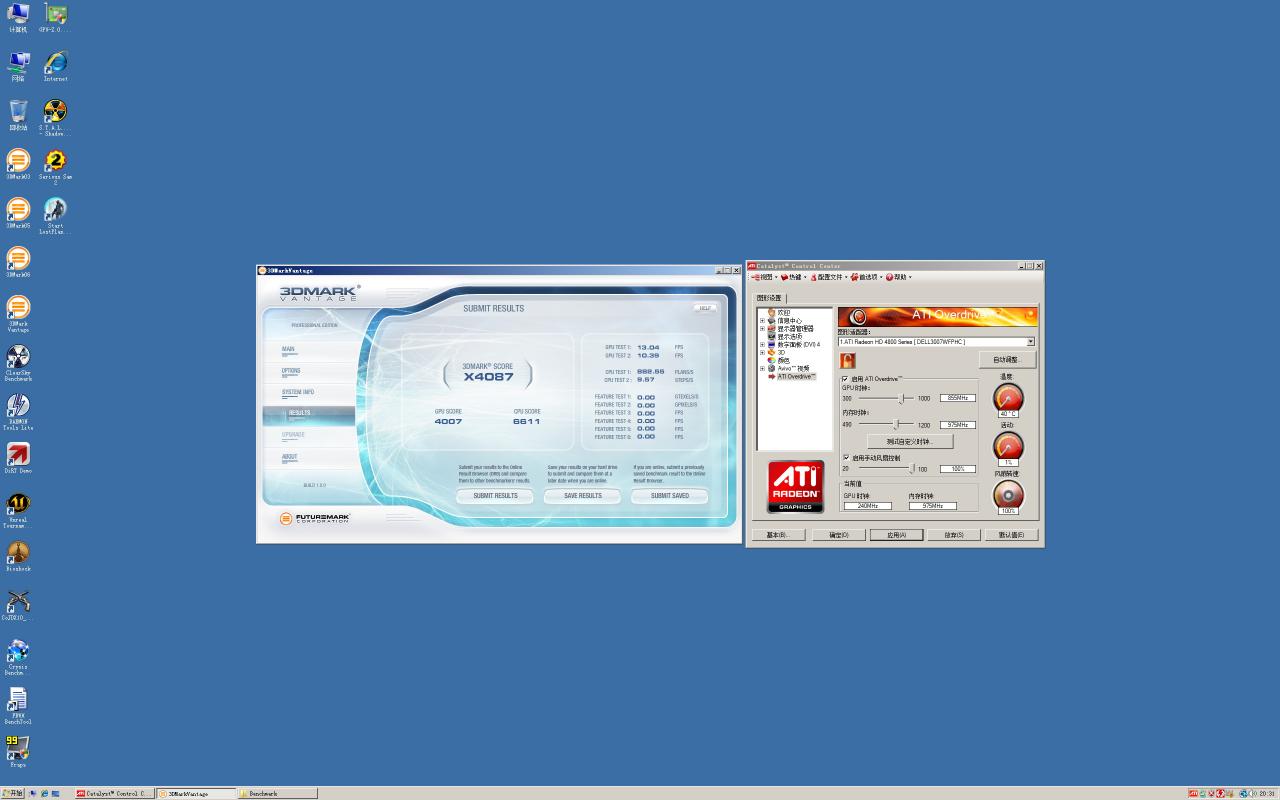This screenshot has height=800, width=1280.
Task: Click the ATI Radeon Graphics logo
Action: tap(795, 487)
